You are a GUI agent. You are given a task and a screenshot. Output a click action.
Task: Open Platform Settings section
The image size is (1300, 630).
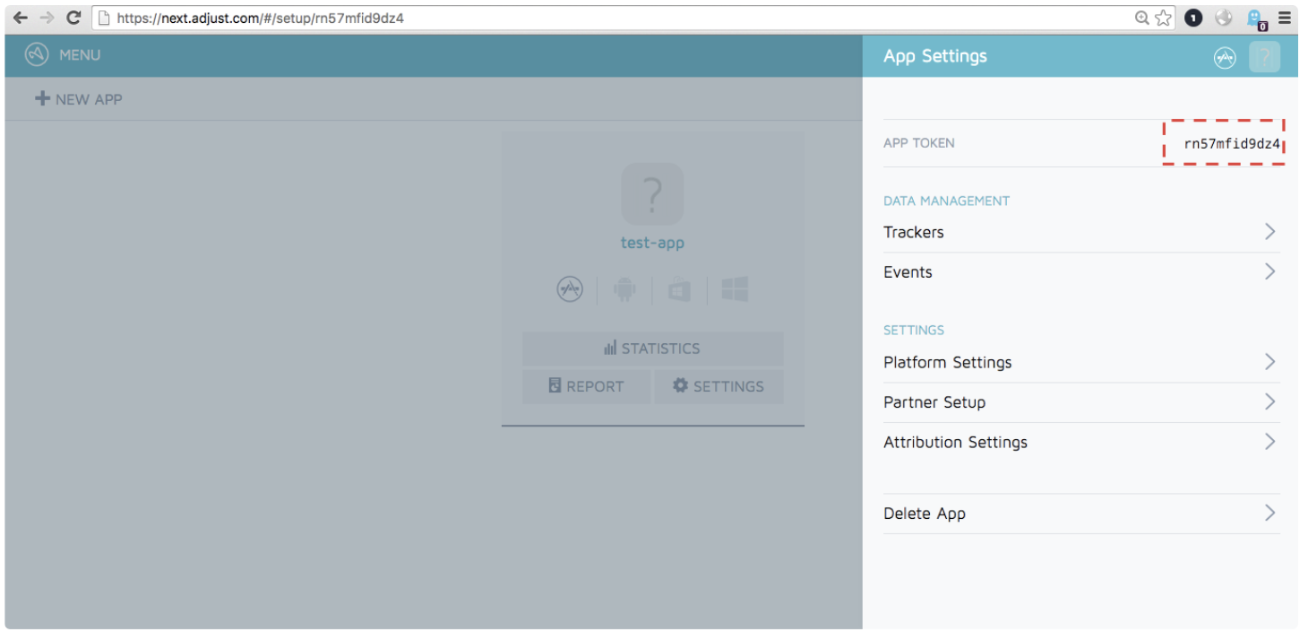click(x=1080, y=362)
